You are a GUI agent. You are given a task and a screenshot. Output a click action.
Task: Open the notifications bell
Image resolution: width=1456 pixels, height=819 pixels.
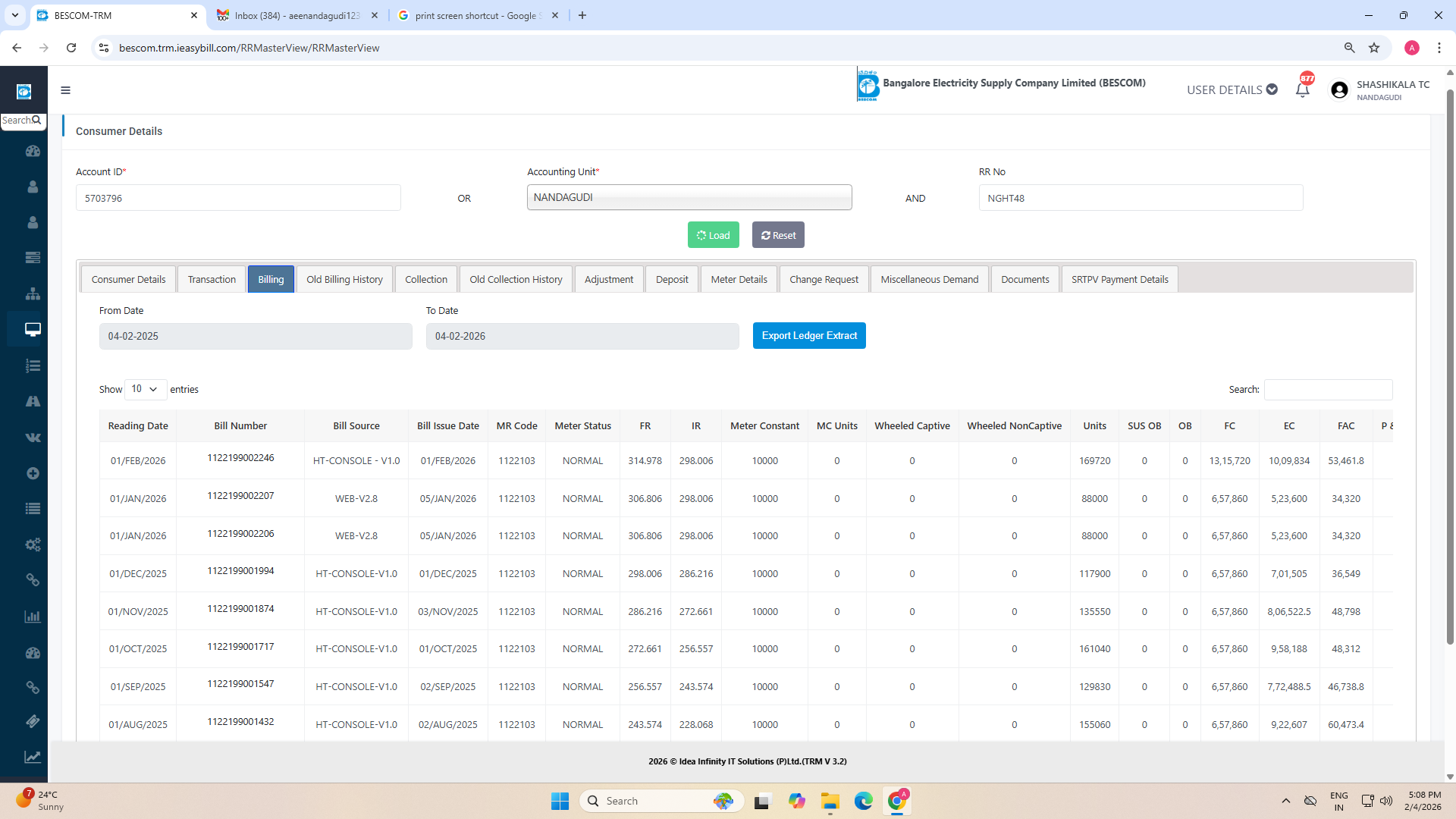[x=1302, y=90]
